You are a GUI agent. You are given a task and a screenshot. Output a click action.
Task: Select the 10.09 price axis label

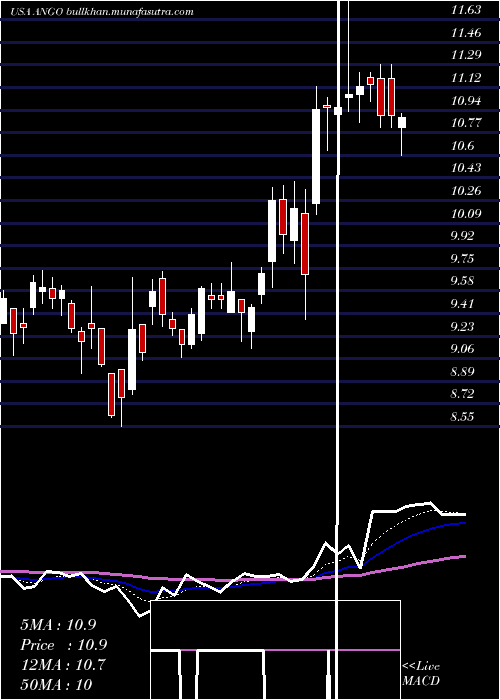point(466,213)
